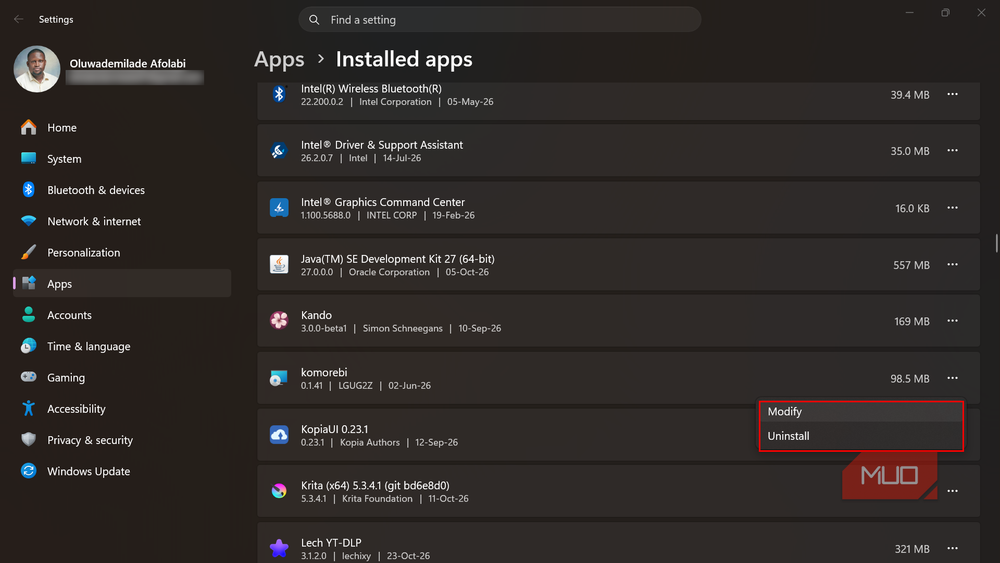Screen dimensions: 1000x563
Task: Click the Intel Wireless Bluetooth app icon
Action: pyautogui.click(x=279, y=94)
